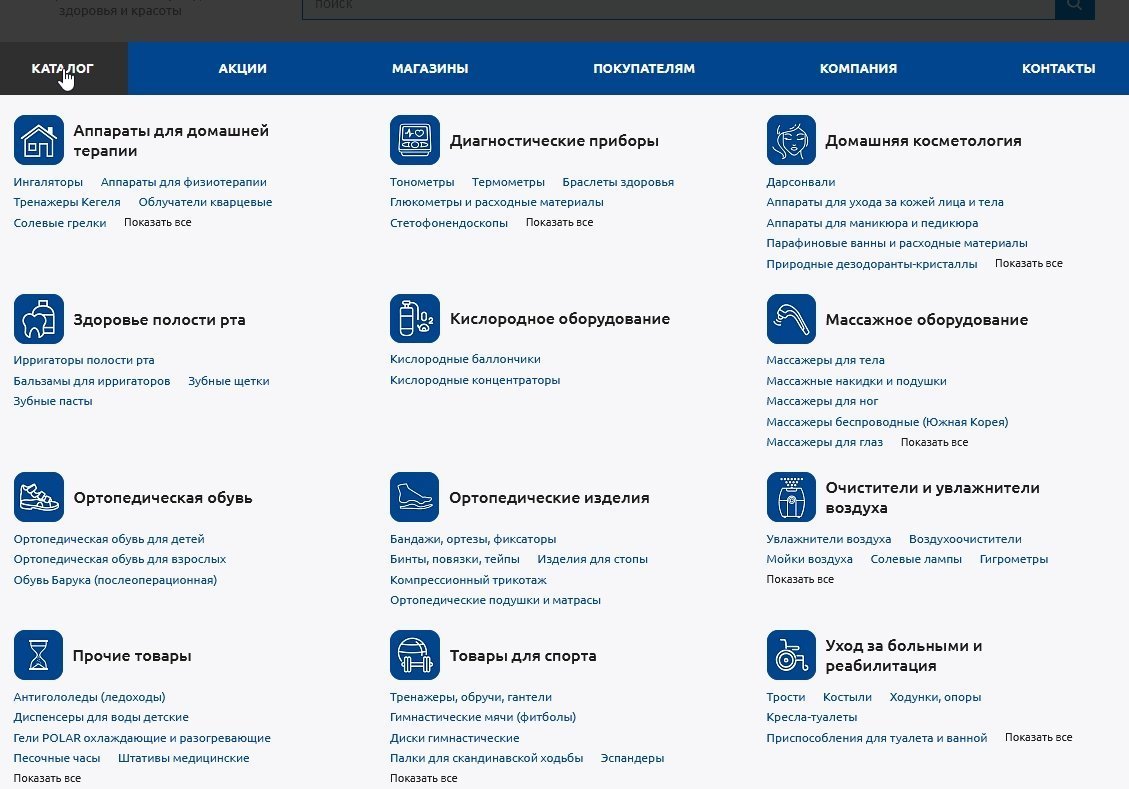Viewport: 1129px width, 789px height.
Task: Expand Показать все under Очистители и увлажнители воздуха
Action: [800, 579]
